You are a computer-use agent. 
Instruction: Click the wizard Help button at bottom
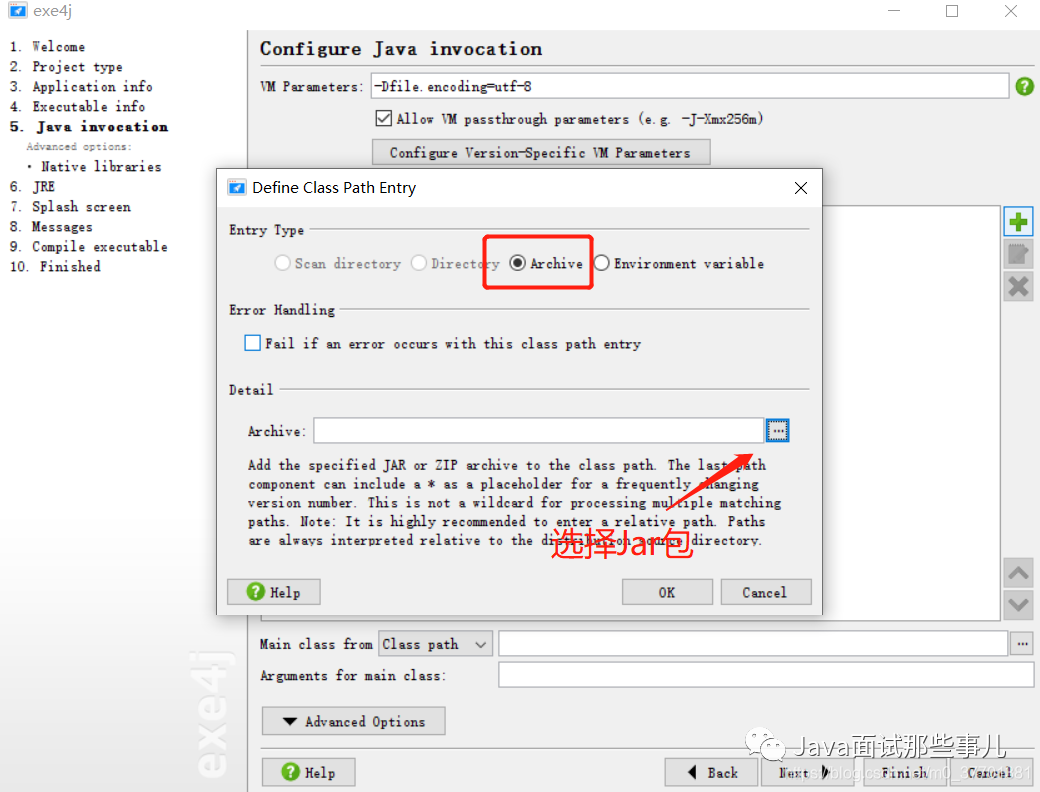coord(308,772)
